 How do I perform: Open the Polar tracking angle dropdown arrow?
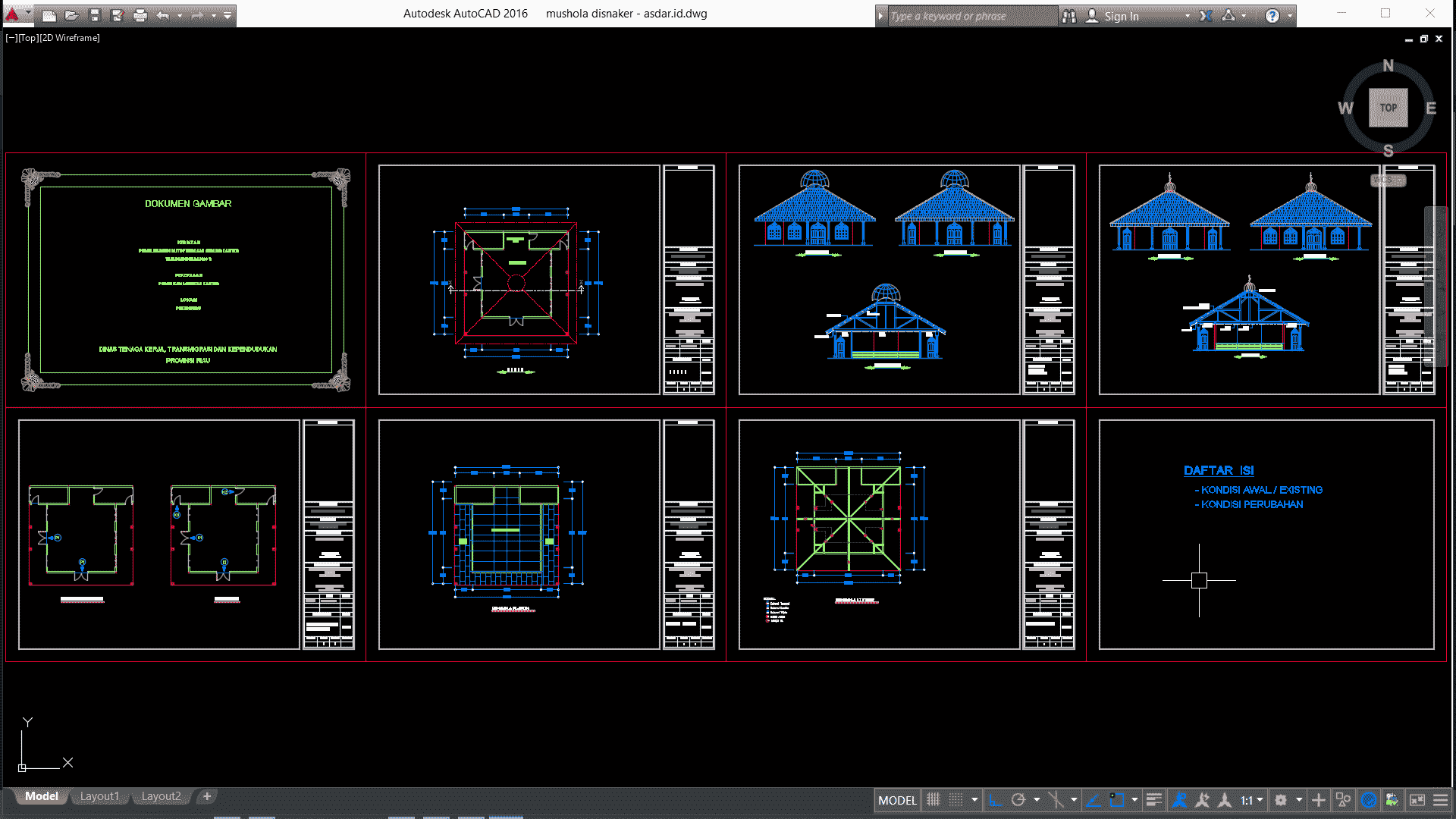pyautogui.click(x=1037, y=800)
